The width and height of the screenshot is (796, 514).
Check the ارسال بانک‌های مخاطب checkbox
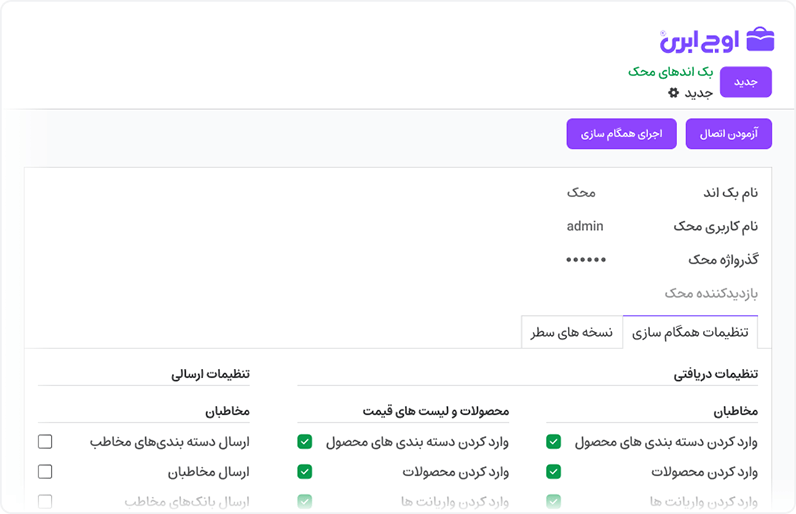[45, 500]
